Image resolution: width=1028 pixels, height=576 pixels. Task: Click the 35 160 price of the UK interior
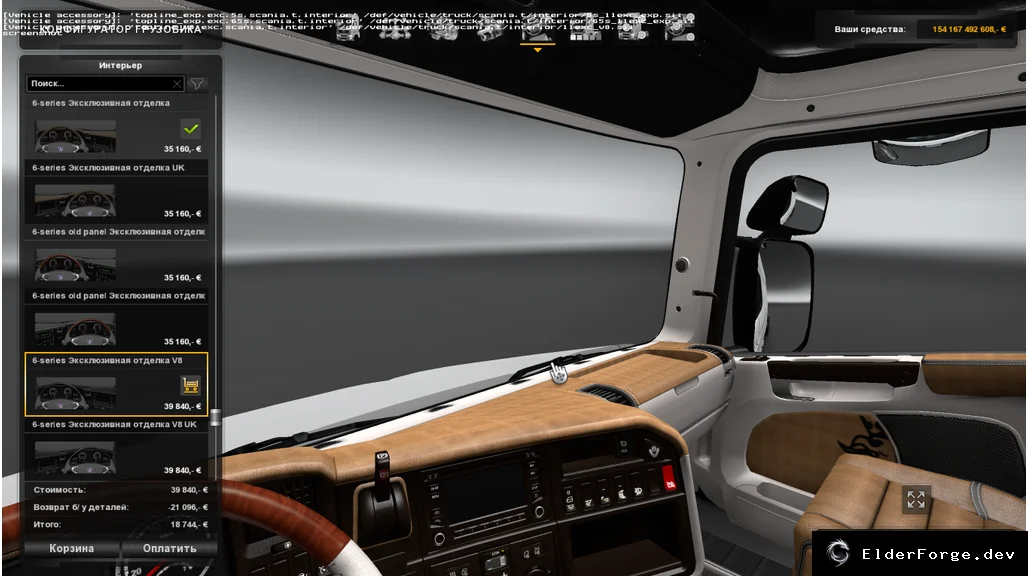pyautogui.click(x=182, y=214)
